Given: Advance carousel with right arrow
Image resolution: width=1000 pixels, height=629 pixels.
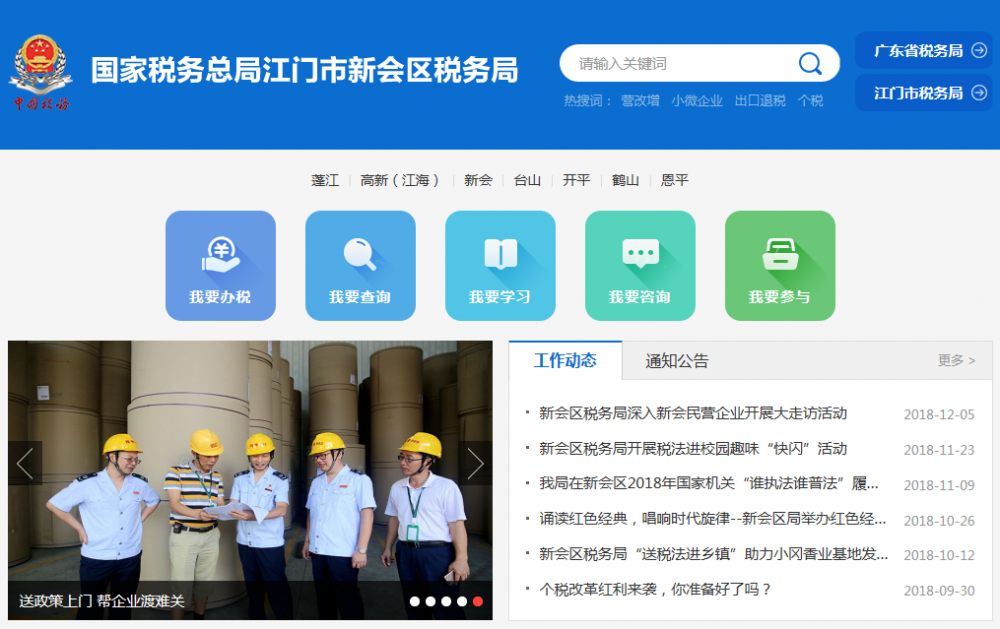Looking at the screenshot, I should point(475,463).
